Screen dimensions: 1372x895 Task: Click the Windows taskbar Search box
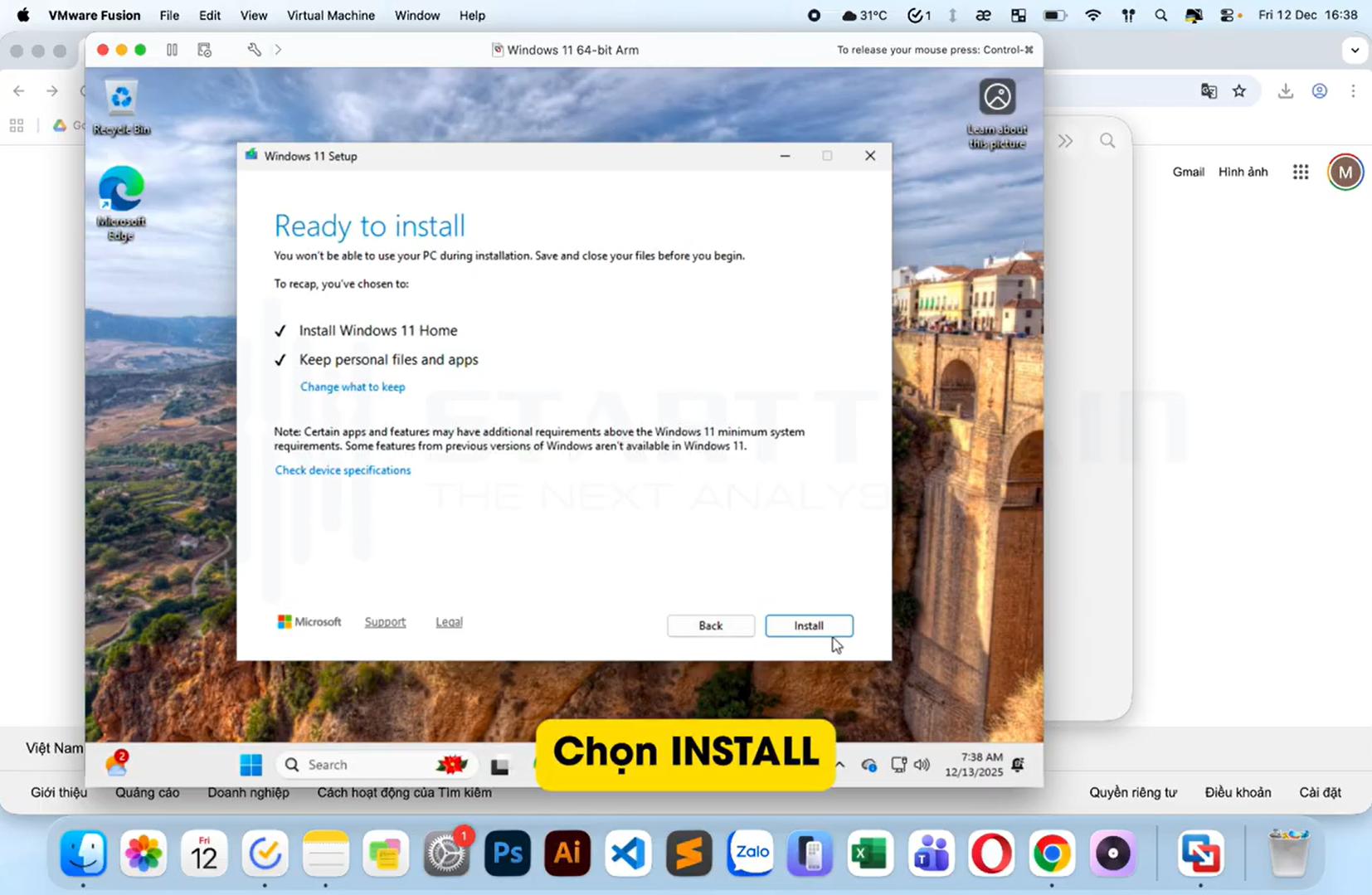tap(365, 765)
